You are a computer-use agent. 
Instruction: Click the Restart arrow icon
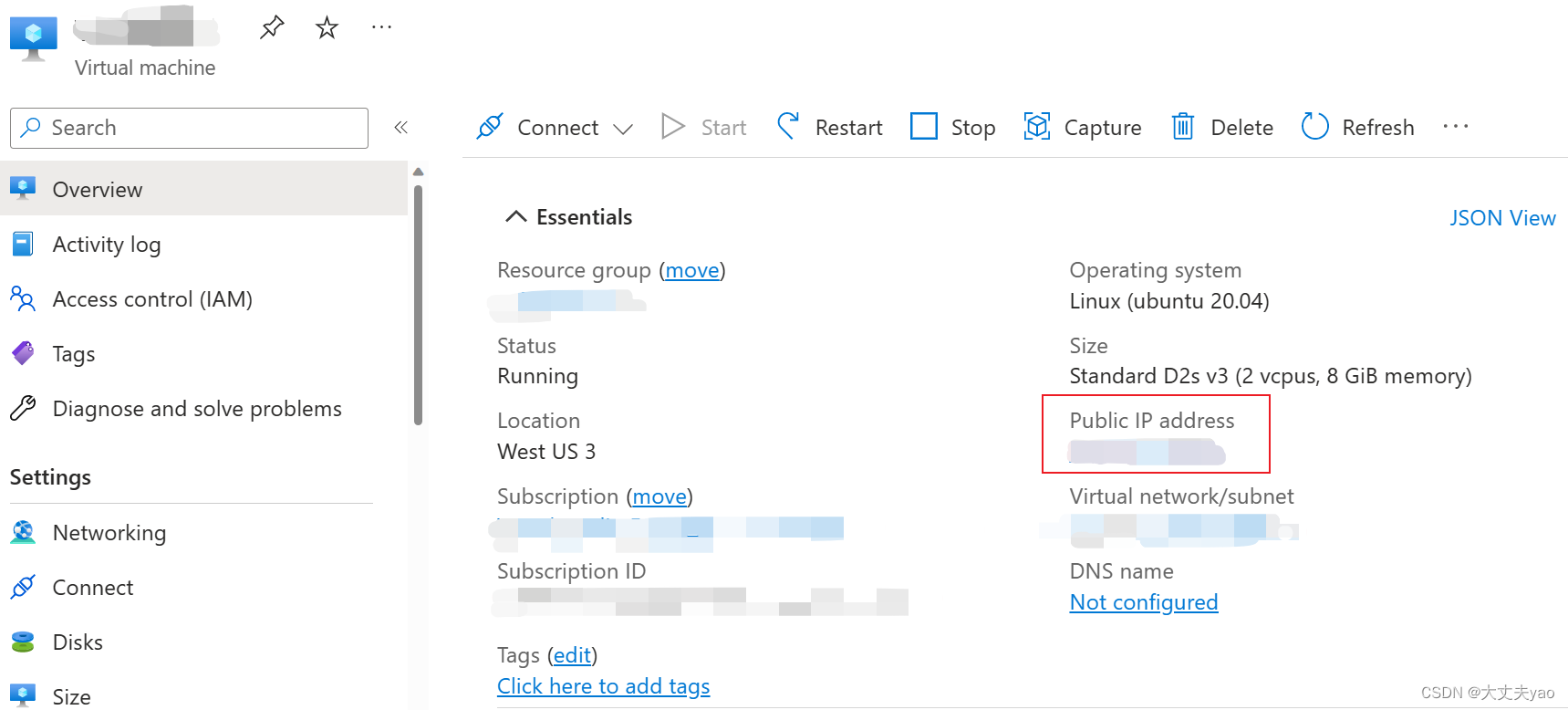tap(788, 126)
